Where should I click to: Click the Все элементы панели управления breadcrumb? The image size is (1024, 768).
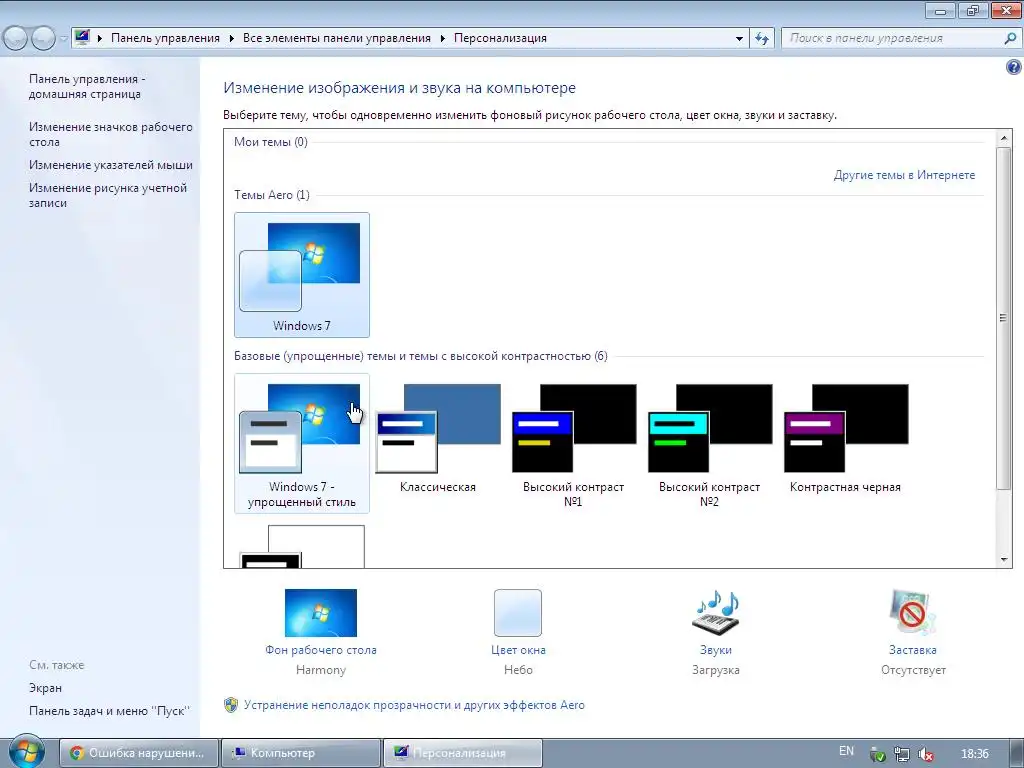pyautogui.click(x=336, y=39)
